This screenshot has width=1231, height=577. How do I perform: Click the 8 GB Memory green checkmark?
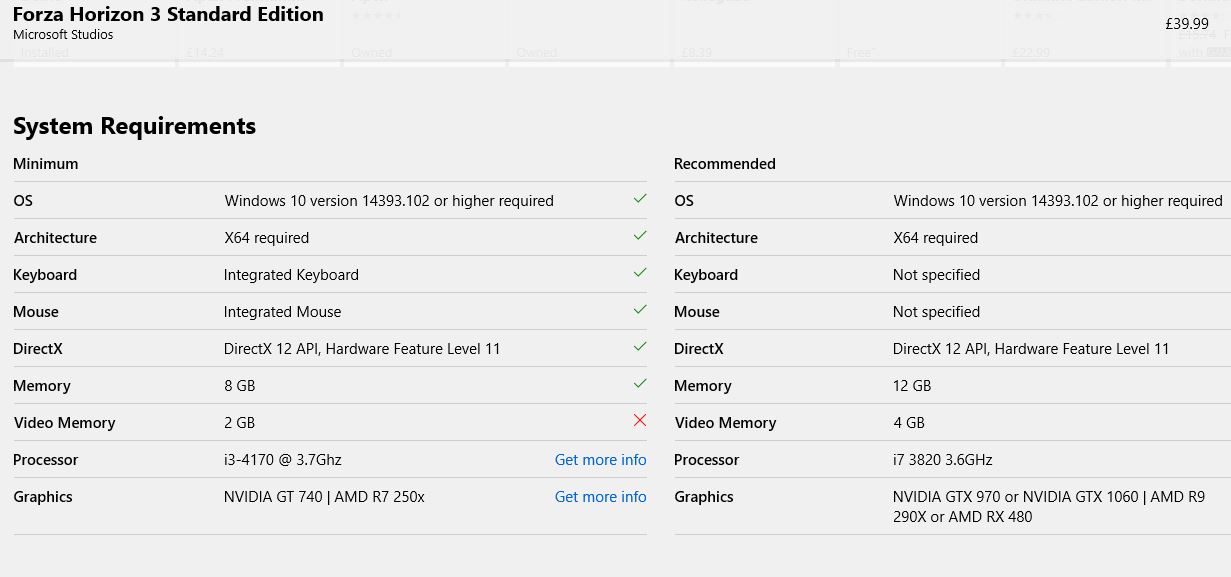(639, 384)
